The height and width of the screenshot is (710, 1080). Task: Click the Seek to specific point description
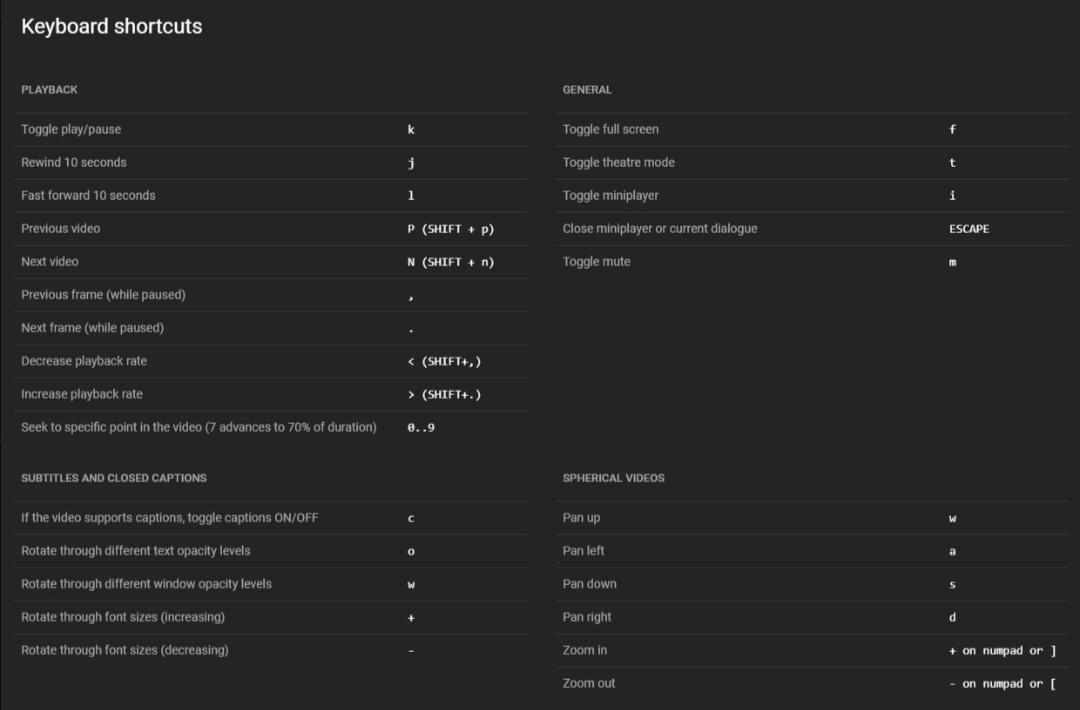coord(199,427)
